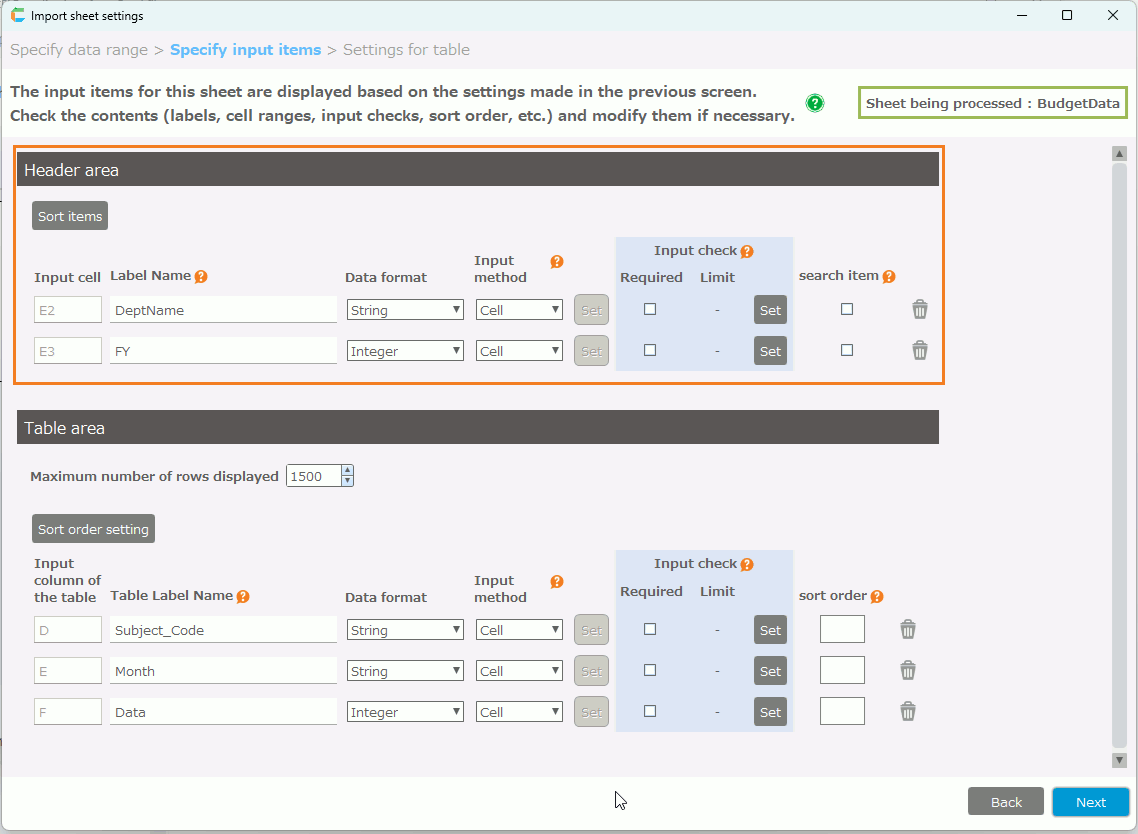Delete the DeptName header row
This screenshot has width=1138, height=834.
(920, 310)
